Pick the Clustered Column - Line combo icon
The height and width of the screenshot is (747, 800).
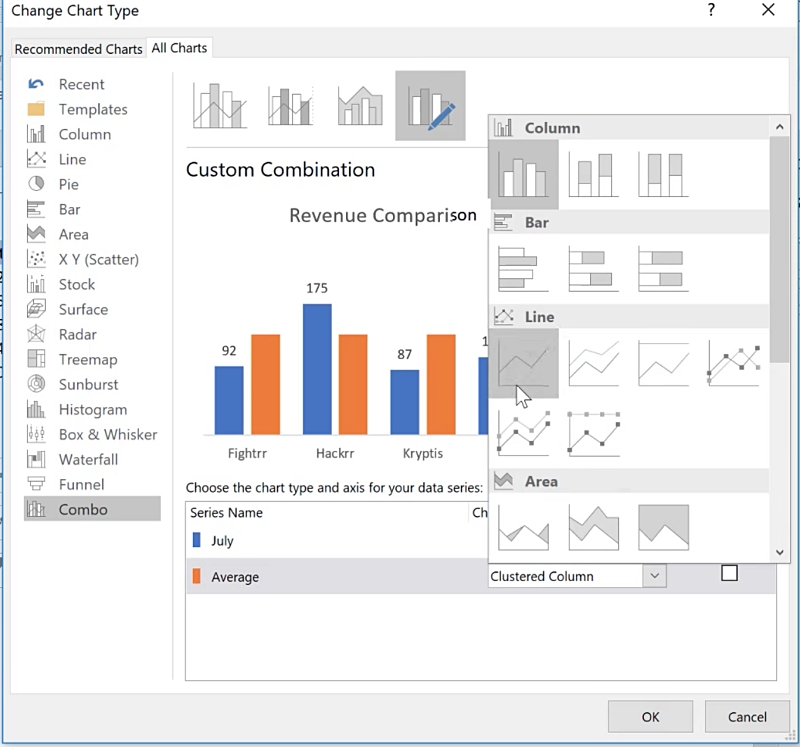coord(220,106)
